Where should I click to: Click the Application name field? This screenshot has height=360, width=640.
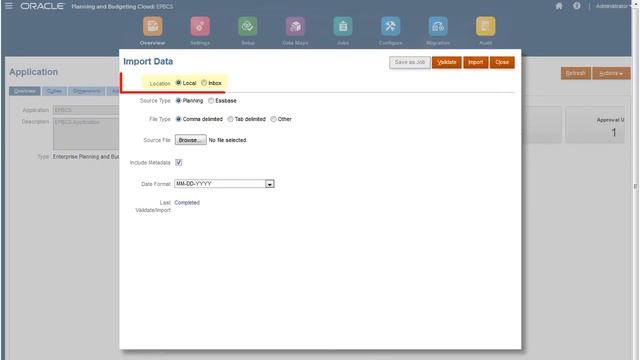(86, 110)
